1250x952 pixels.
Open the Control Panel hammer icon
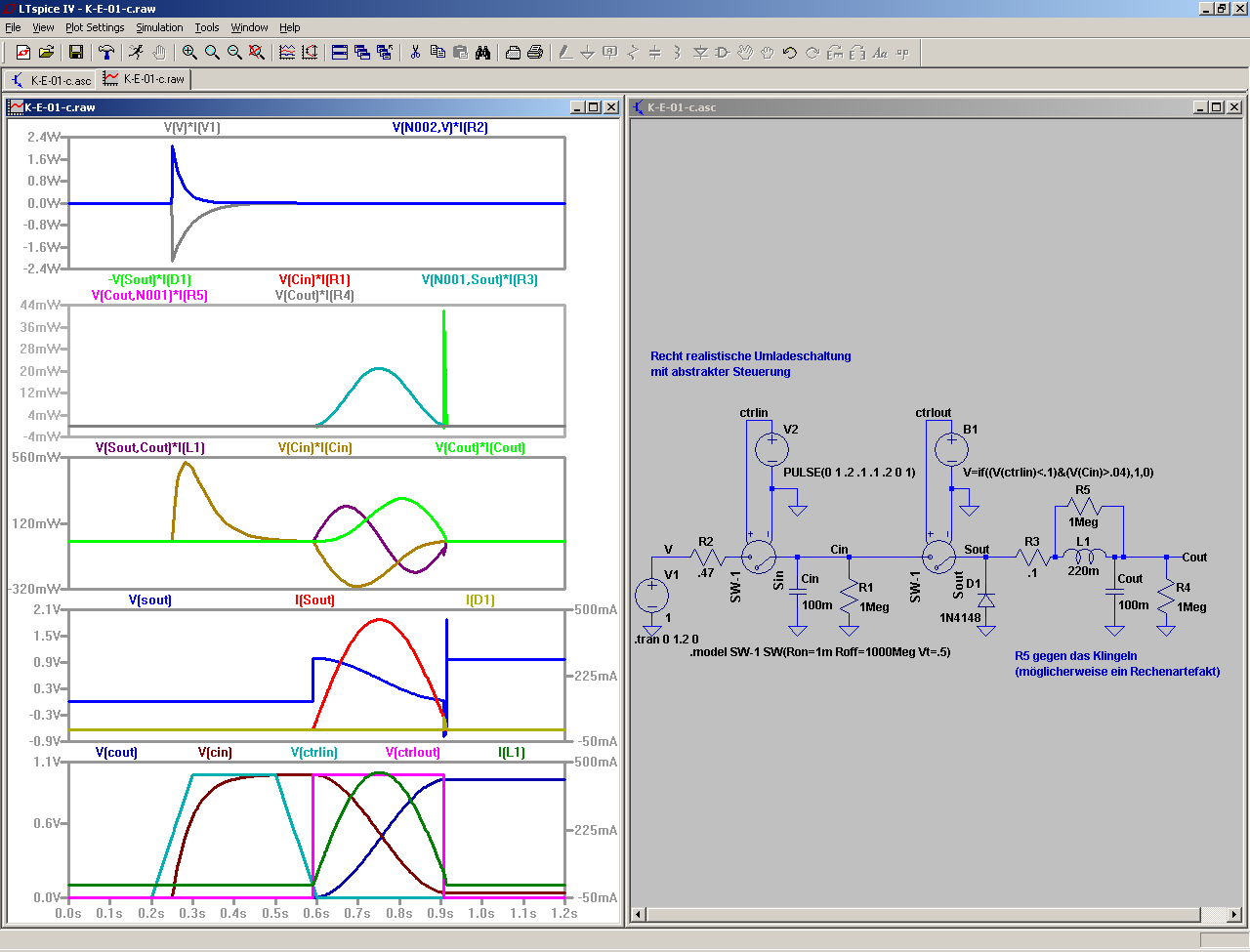pyautogui.click(x=106, y=53)
